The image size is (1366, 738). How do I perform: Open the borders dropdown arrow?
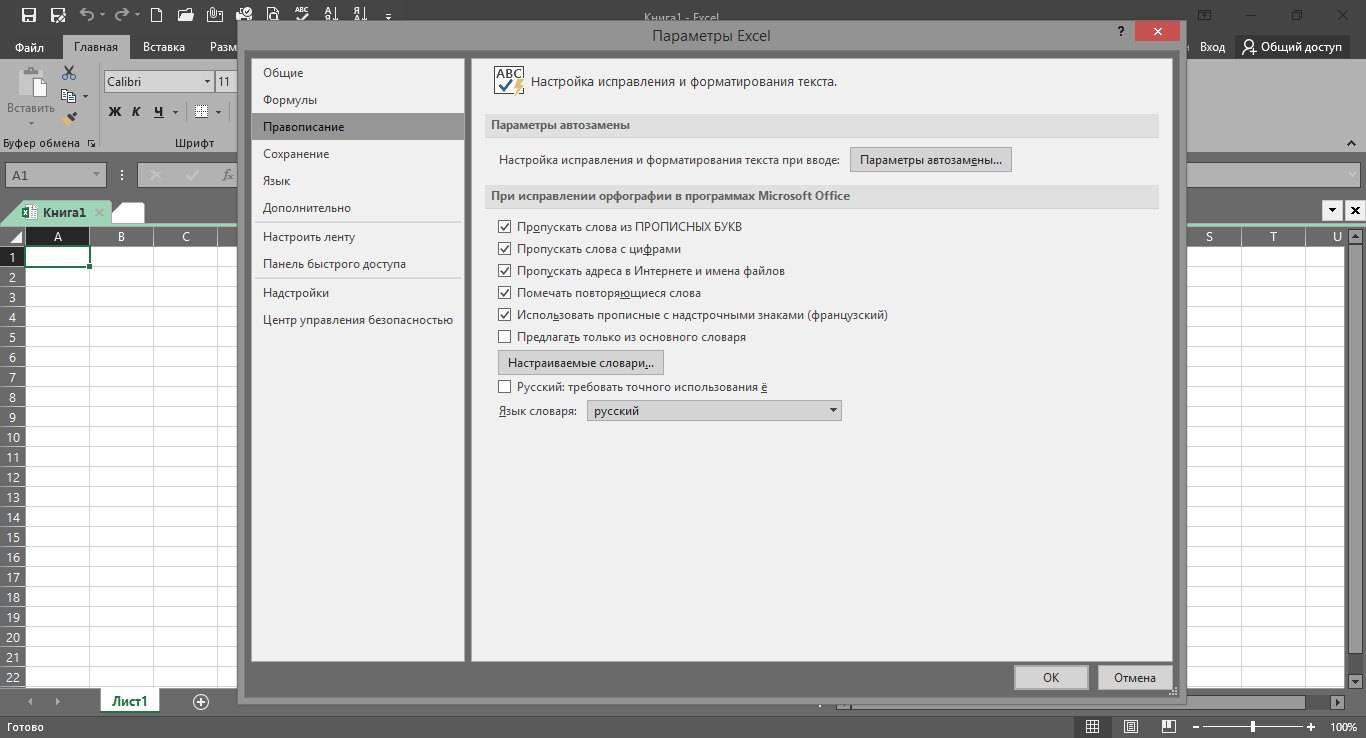tap(218, 112)
